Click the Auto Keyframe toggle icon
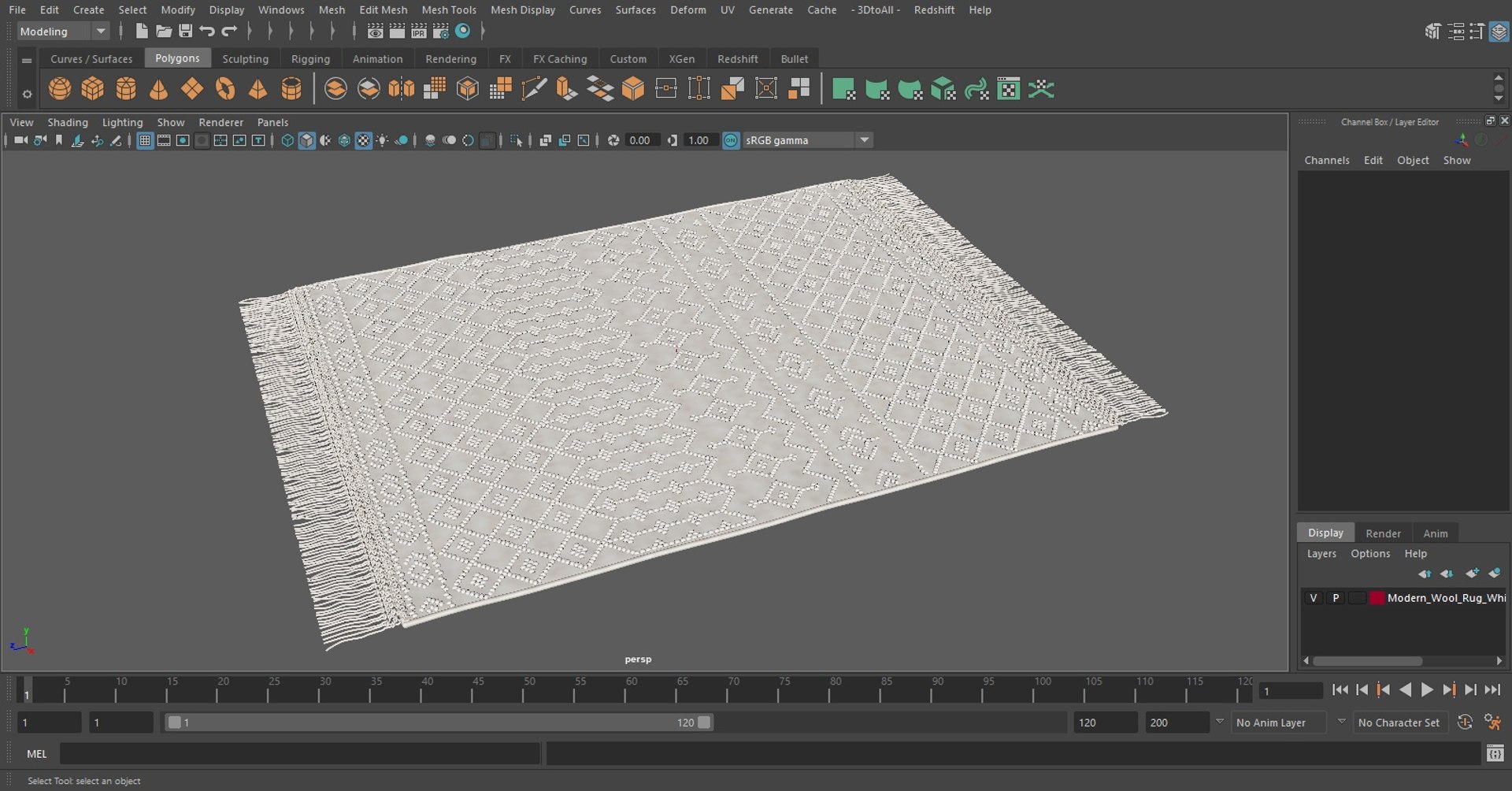The height and width of the screenshot is (791, 1512). pos(1465,722)
